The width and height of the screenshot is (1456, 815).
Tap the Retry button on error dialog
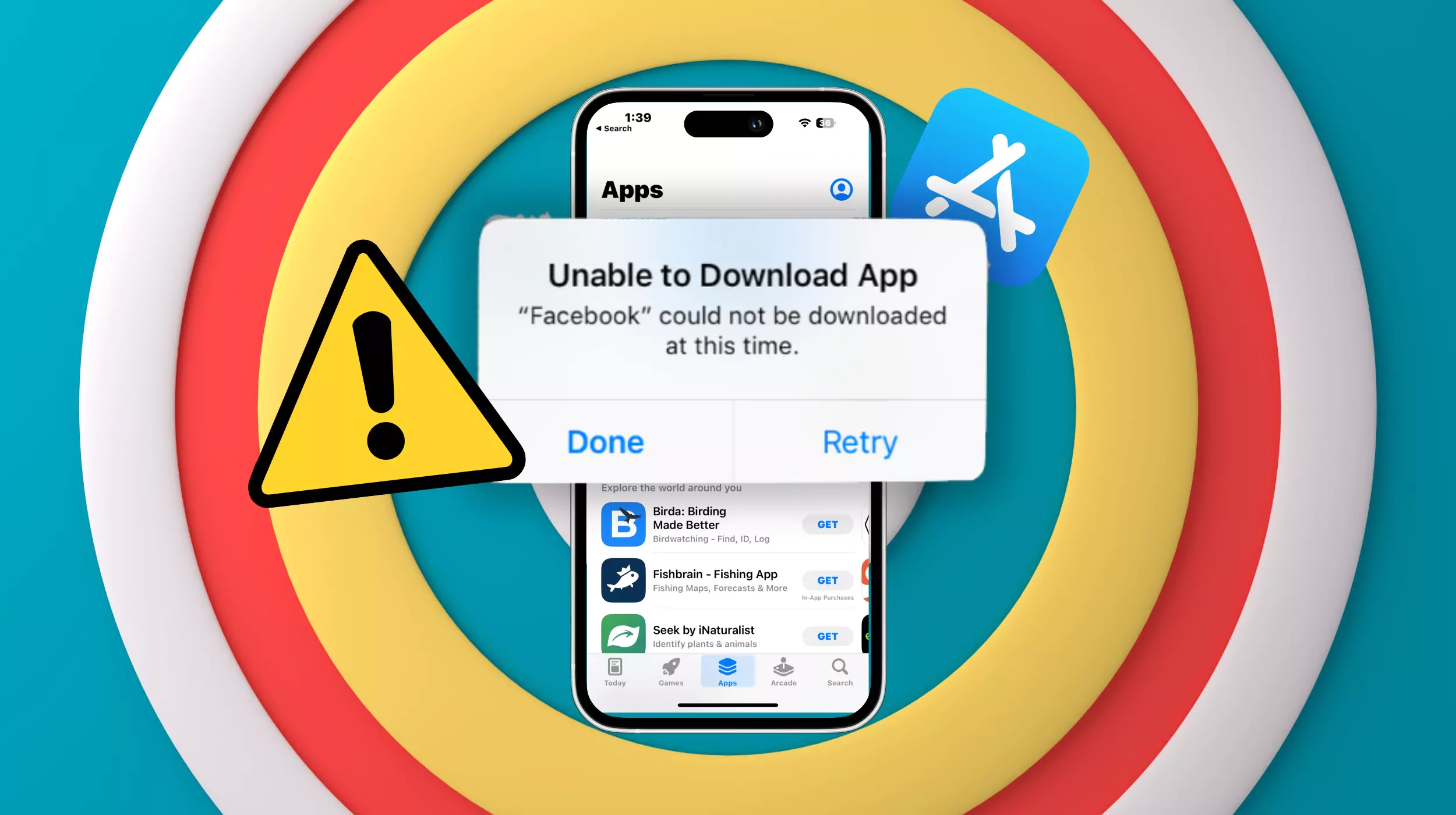(858, 441)
